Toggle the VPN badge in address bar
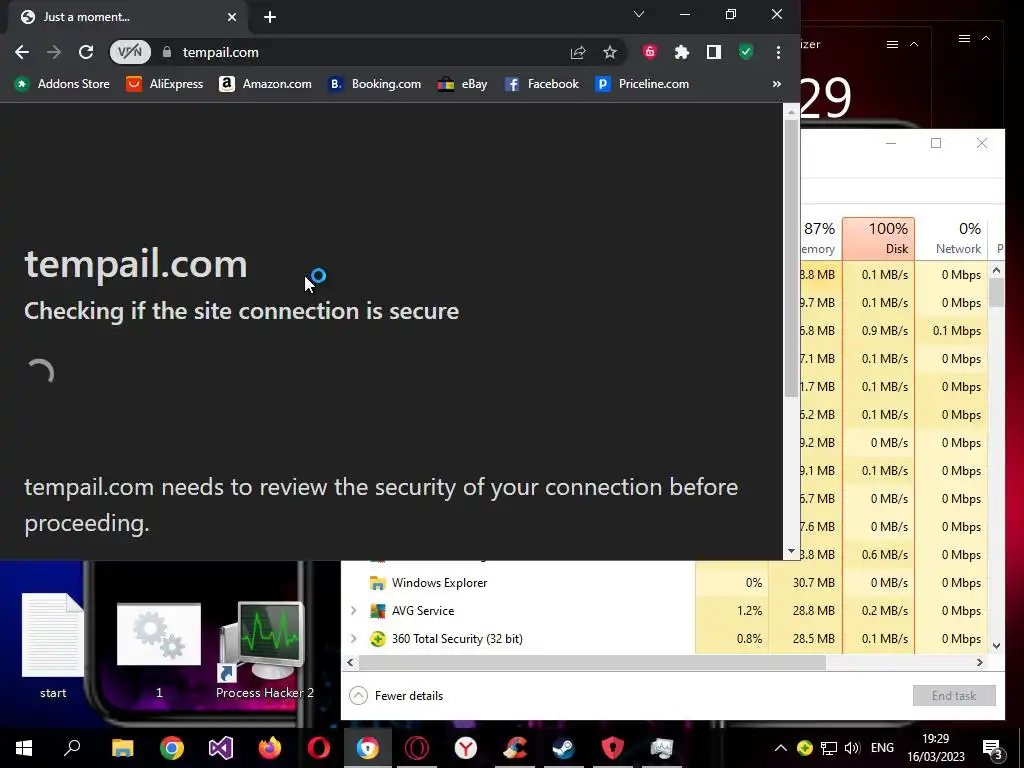The width and height of the screenshot is (1024, 768). pos(130,52)
